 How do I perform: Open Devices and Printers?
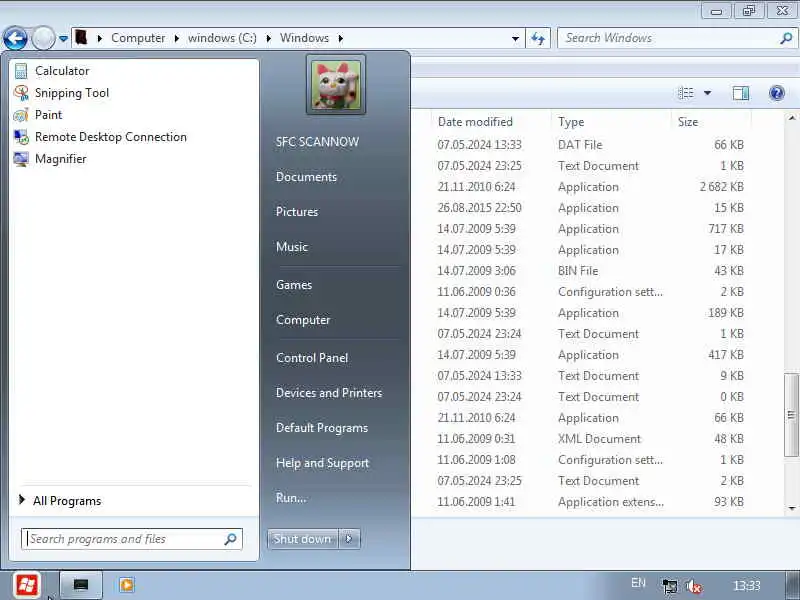tap(329, 393)
